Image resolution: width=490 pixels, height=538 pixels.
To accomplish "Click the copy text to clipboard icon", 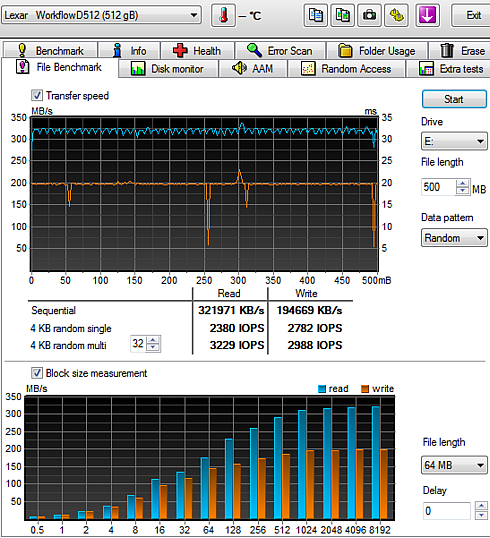I will (316, 15).
